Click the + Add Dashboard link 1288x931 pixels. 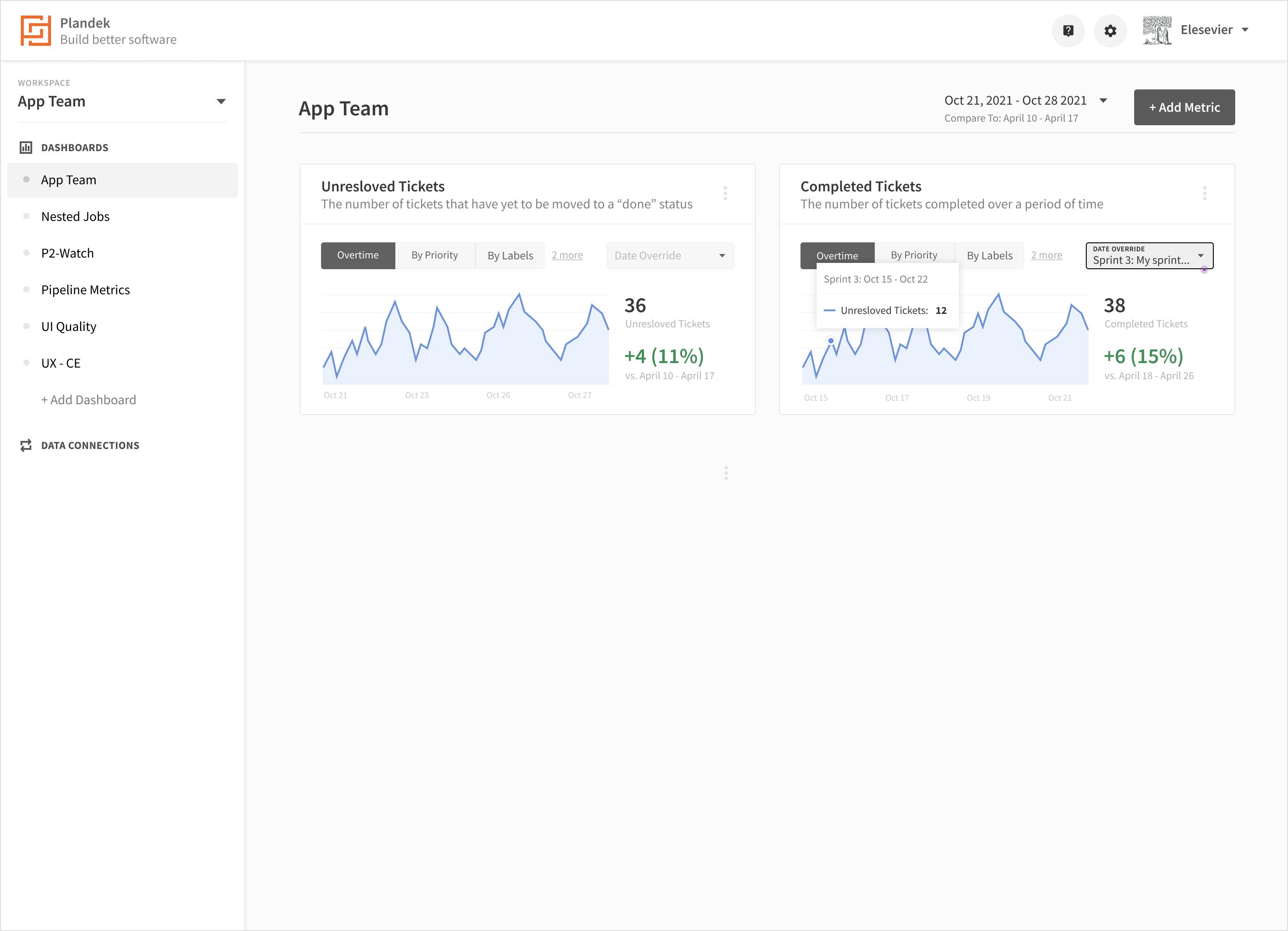coord(89,400)
